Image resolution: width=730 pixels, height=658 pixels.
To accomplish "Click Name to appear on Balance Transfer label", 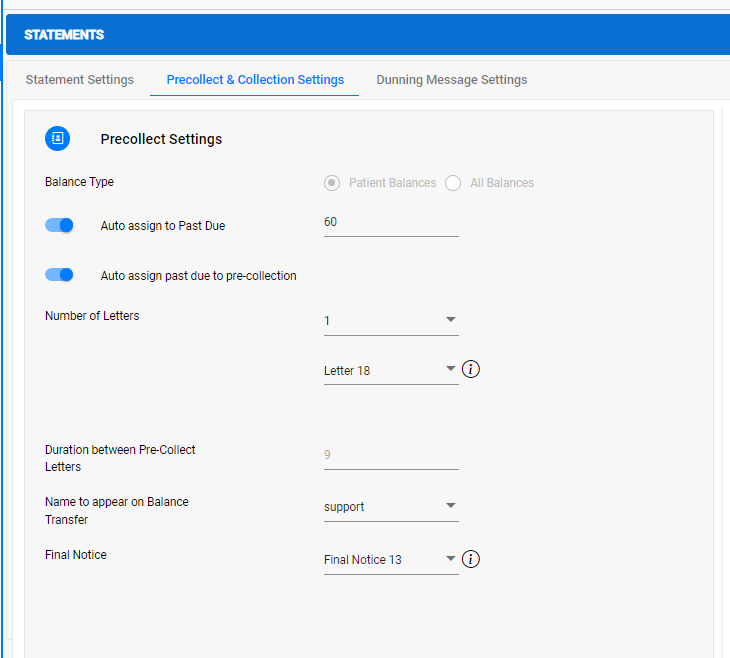I will [x=117, y=510].
